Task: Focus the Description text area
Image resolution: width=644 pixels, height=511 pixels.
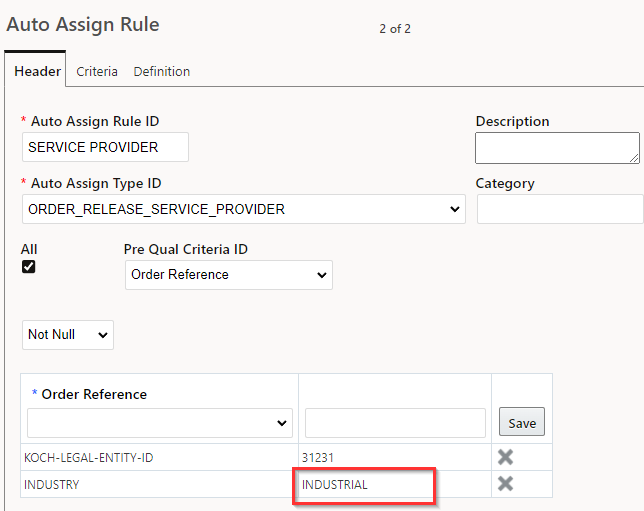Action: tap(557, 148)
